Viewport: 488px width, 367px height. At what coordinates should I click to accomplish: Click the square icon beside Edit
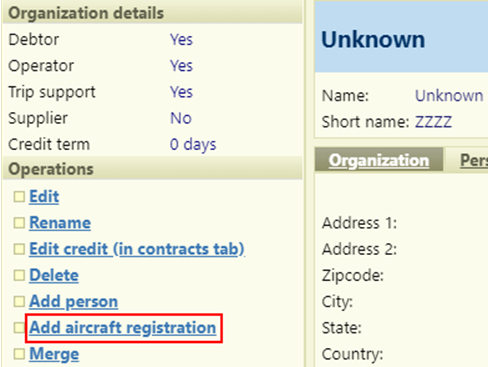[x=19, y=197]
